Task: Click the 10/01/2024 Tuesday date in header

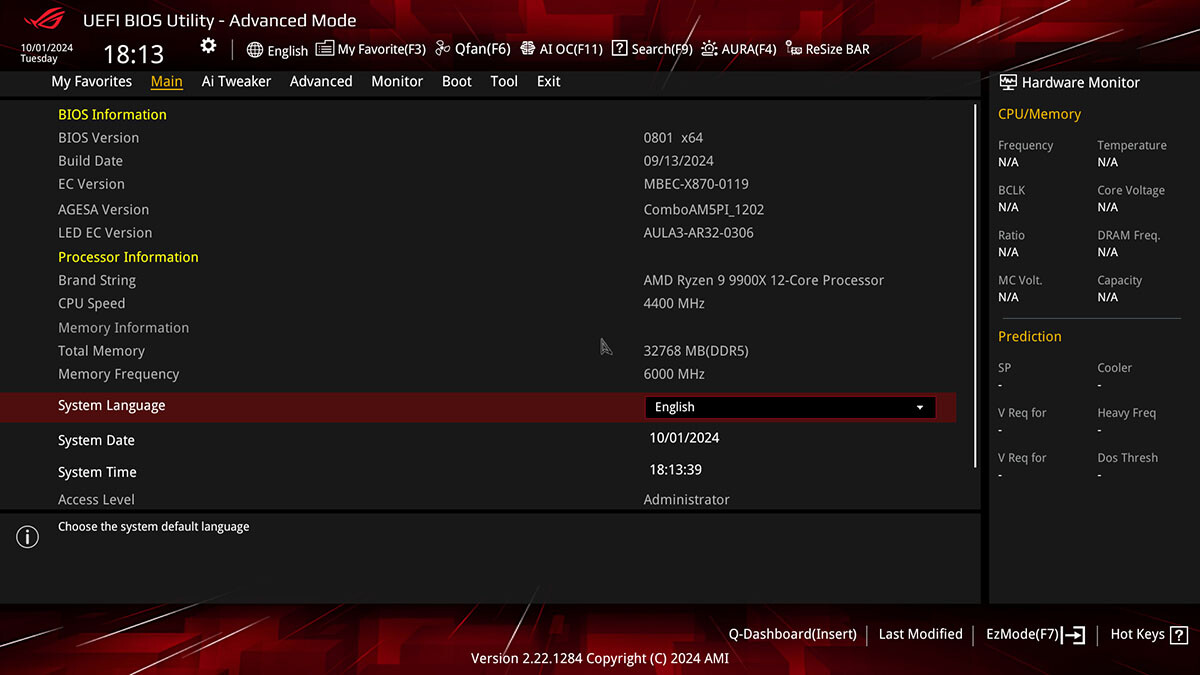Action: pyautogui.click(x=47, y=52)
